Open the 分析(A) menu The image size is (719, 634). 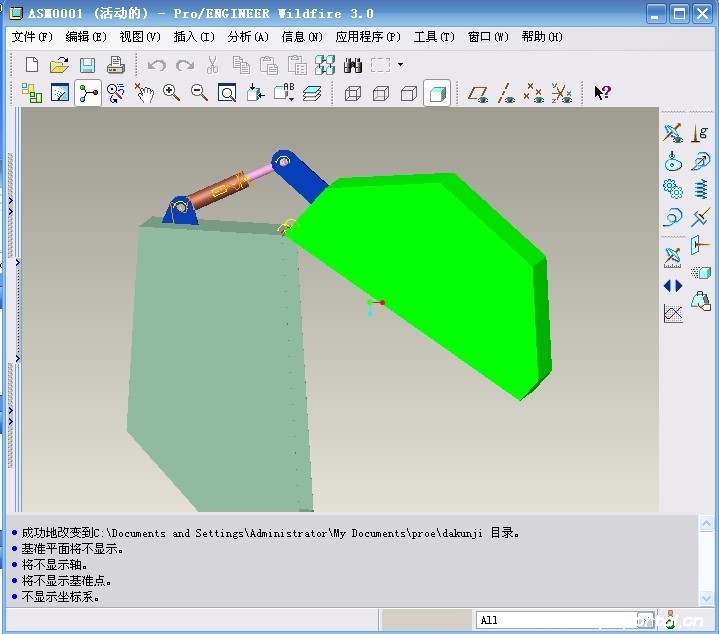tap(248, 37)
